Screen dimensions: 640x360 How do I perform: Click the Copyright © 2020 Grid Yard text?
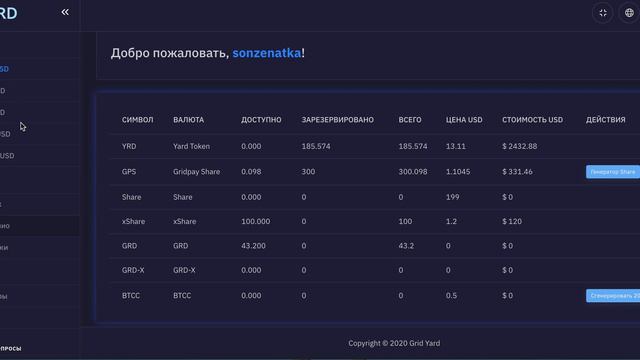pyautogui.click(x=394, y=344)
